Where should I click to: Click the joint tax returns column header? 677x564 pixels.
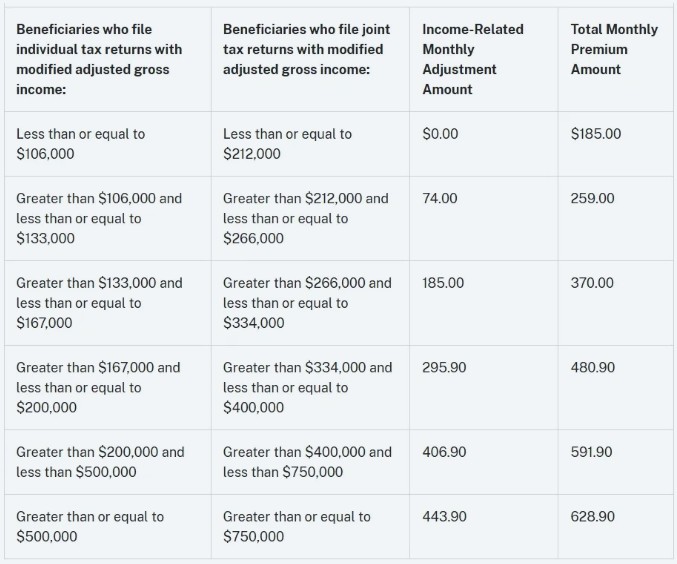306,49
